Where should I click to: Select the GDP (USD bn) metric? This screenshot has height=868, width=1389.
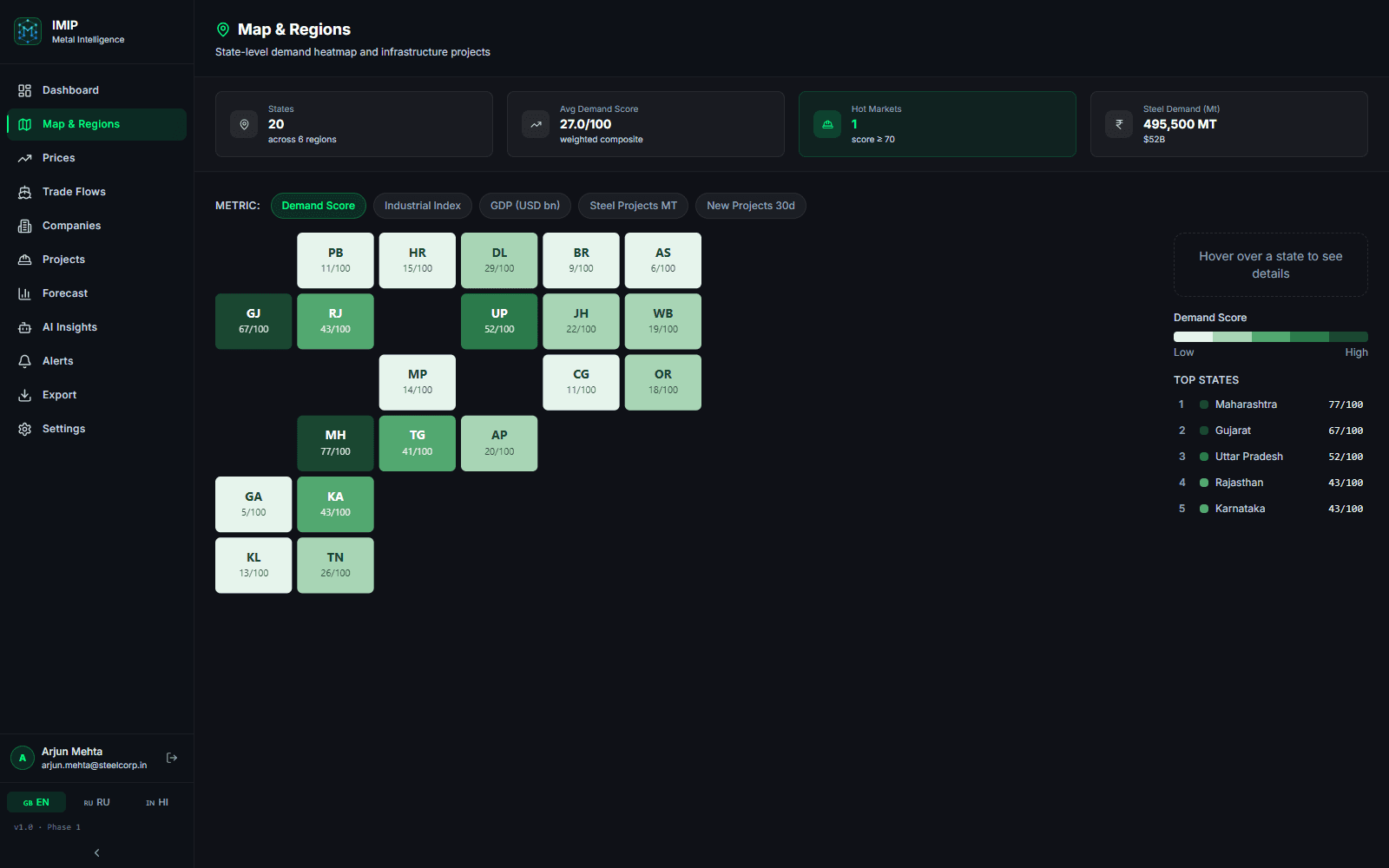pos(525,206)
